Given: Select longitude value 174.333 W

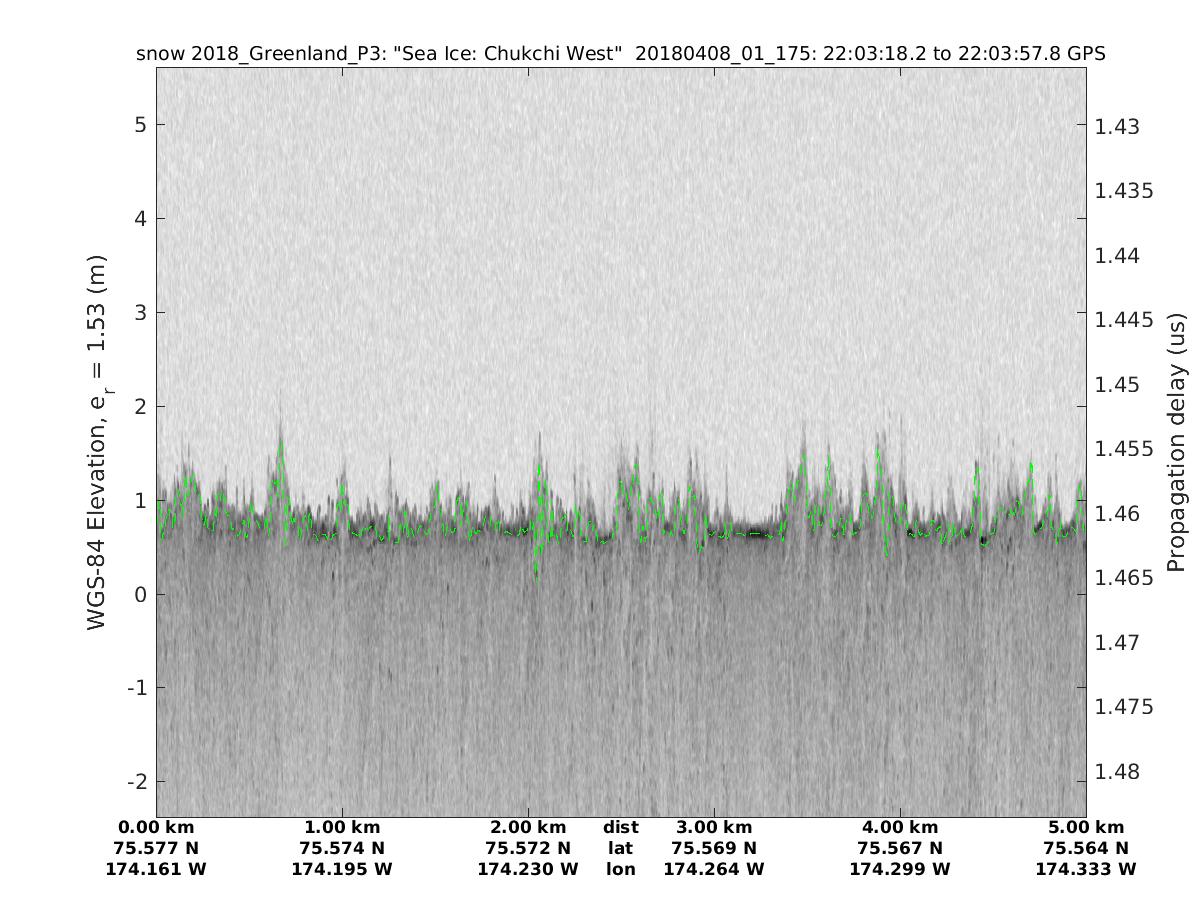Looking at the screenshot, I should pyautogui.click(x=1086, y=869).
